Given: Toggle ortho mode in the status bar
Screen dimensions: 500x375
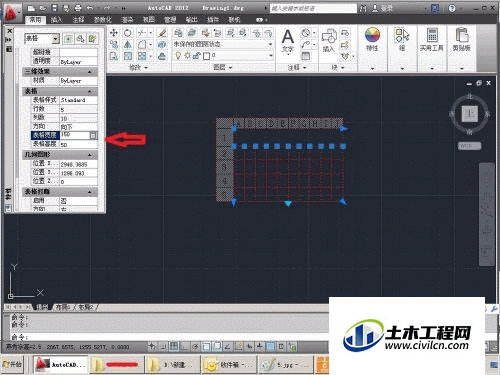Looking at the screenshot, I should coord(185,347).
